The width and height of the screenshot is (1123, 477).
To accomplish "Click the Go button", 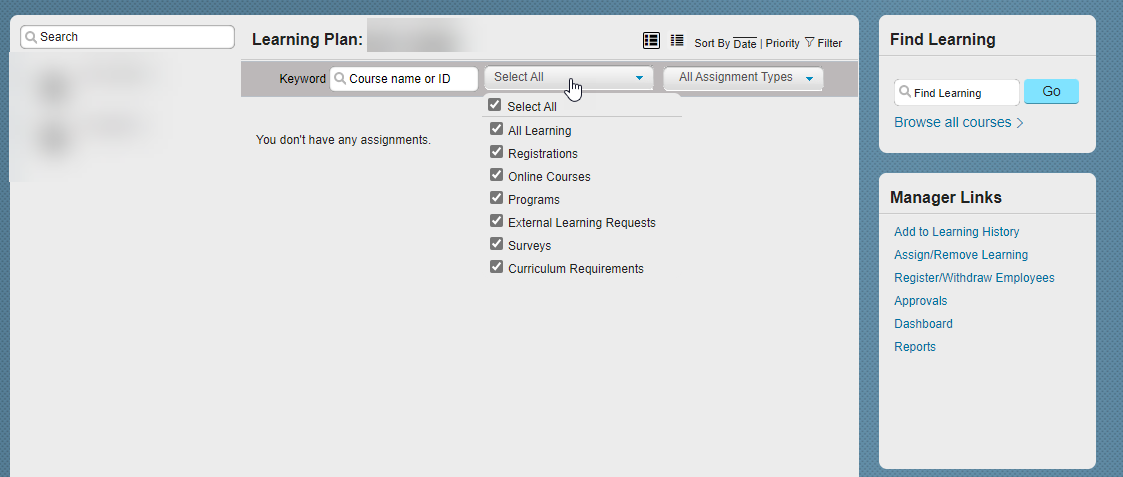I will (1051, 92).
